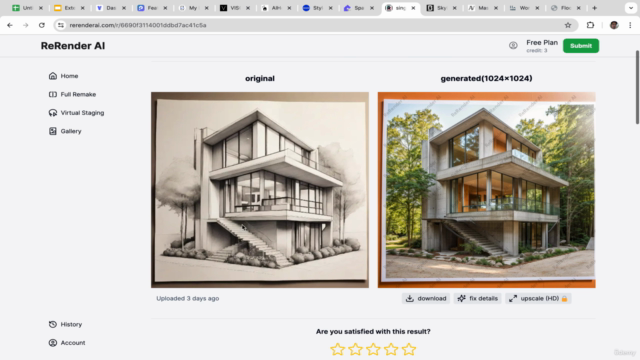Open the History page
Image resolution: width=640 pixels, height=360 pixels.
tap(65, 324)
